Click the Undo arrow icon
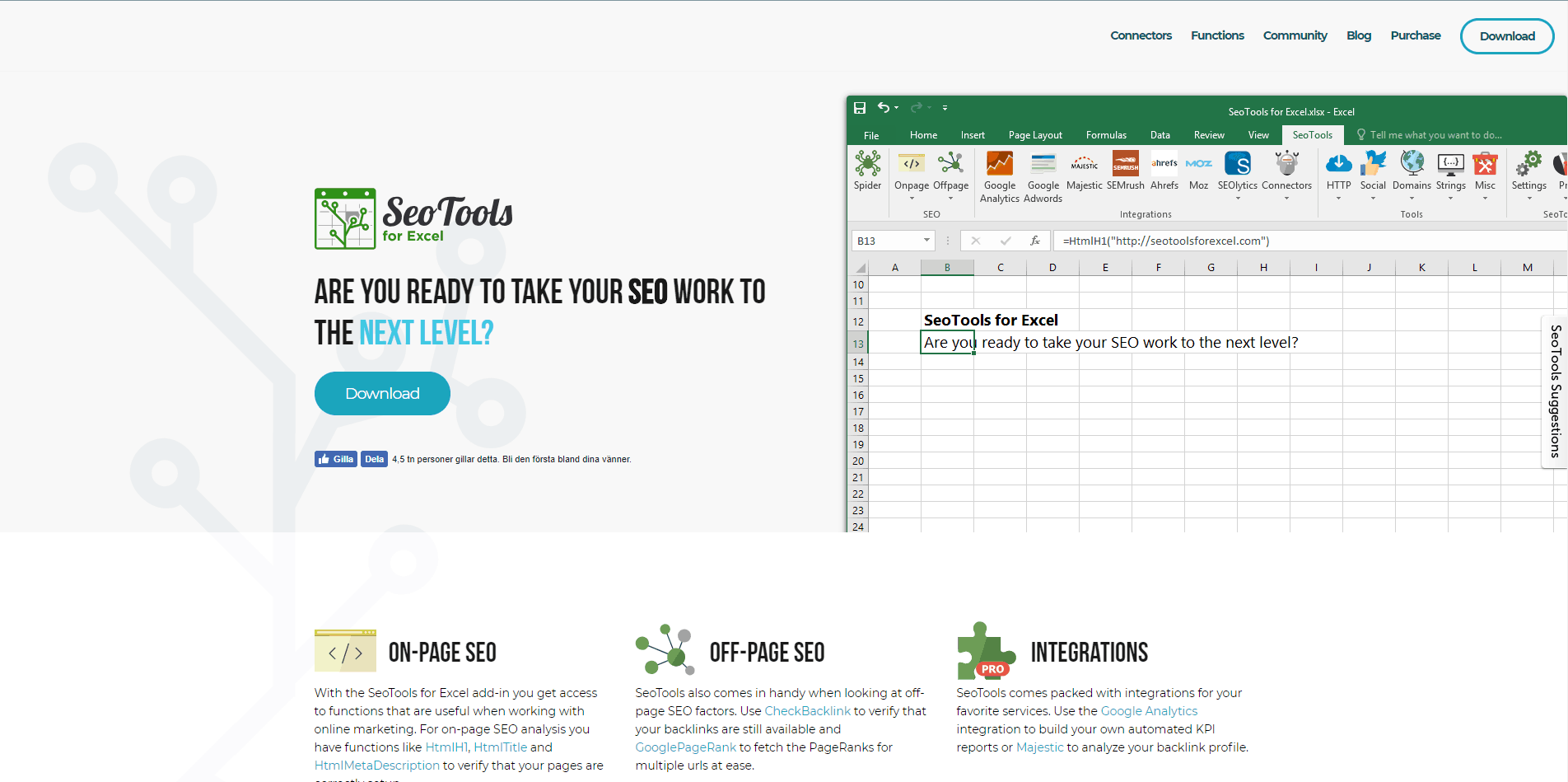Screen dimensions: 1568x782 [x=883, y=108]
